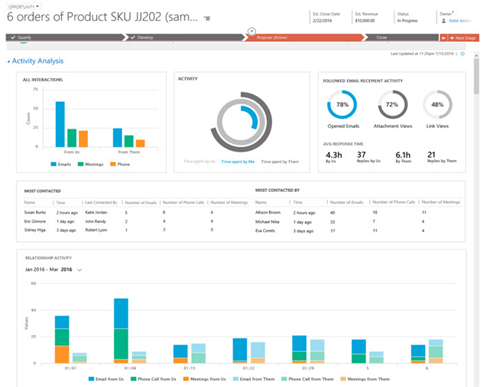Sort Most Contacted By Number of Phone Calls
The height and width of the screenshot is (387, 481).
[394, 202]
